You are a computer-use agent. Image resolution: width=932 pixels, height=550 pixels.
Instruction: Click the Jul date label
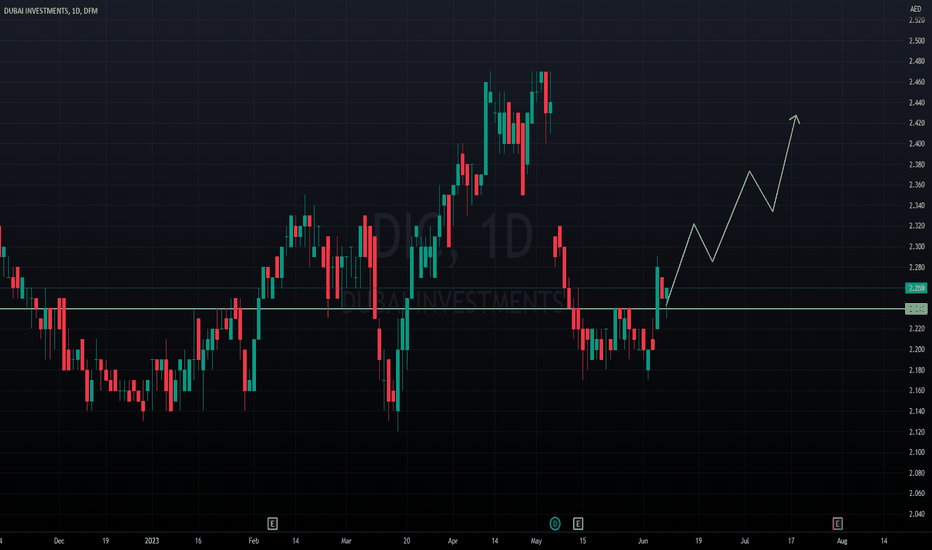point(745,541)
